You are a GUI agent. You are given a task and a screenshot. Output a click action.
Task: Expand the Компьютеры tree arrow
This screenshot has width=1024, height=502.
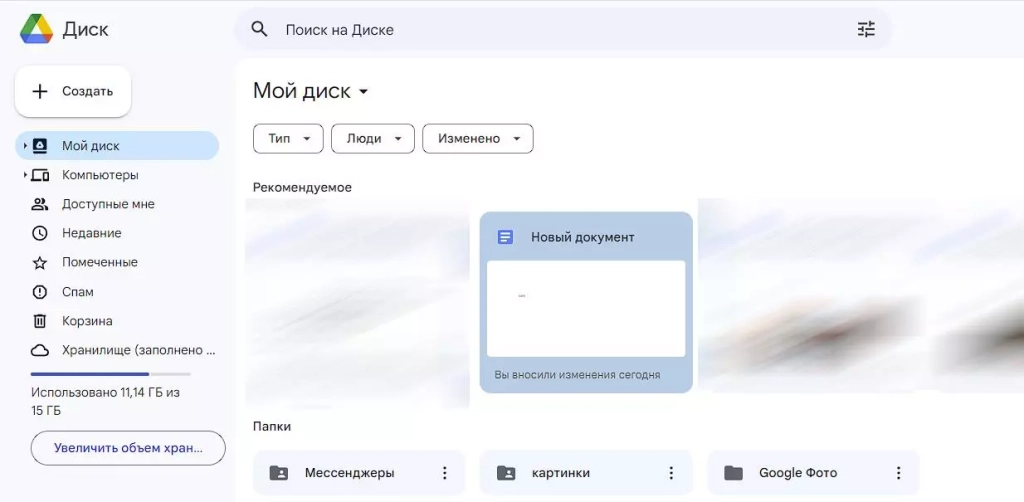click(25, 175)
